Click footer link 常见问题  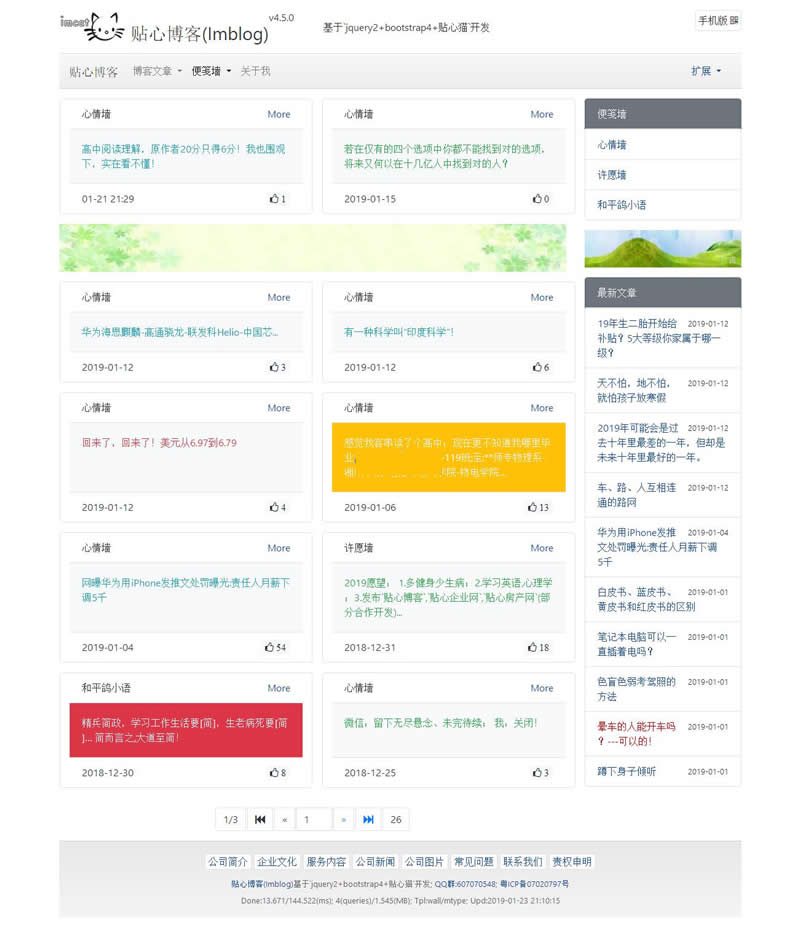(x=474, y=862)
